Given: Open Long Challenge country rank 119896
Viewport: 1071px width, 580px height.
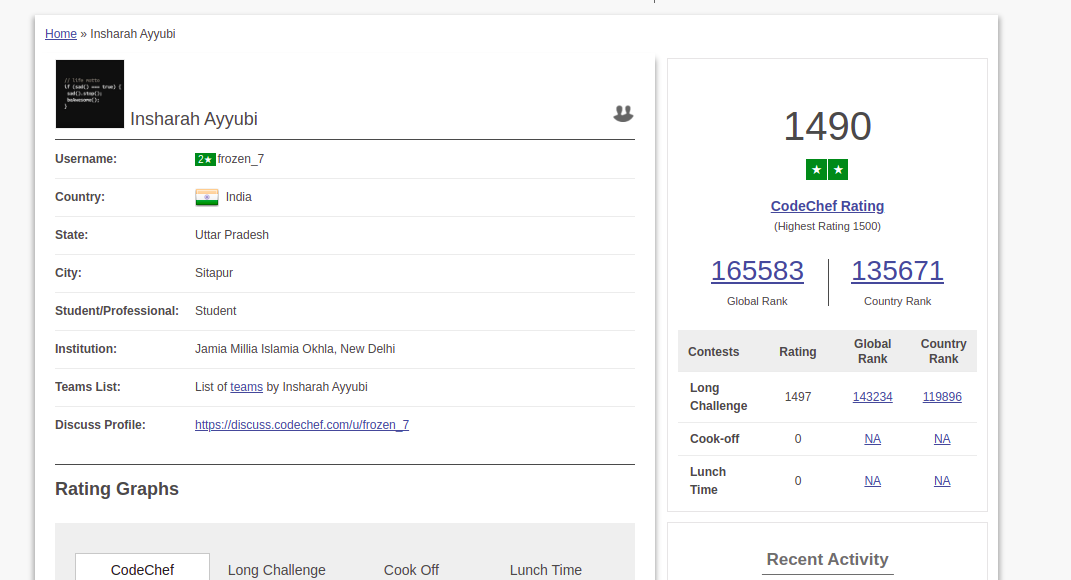Looking at the screenshot, I should coord(942,397).
